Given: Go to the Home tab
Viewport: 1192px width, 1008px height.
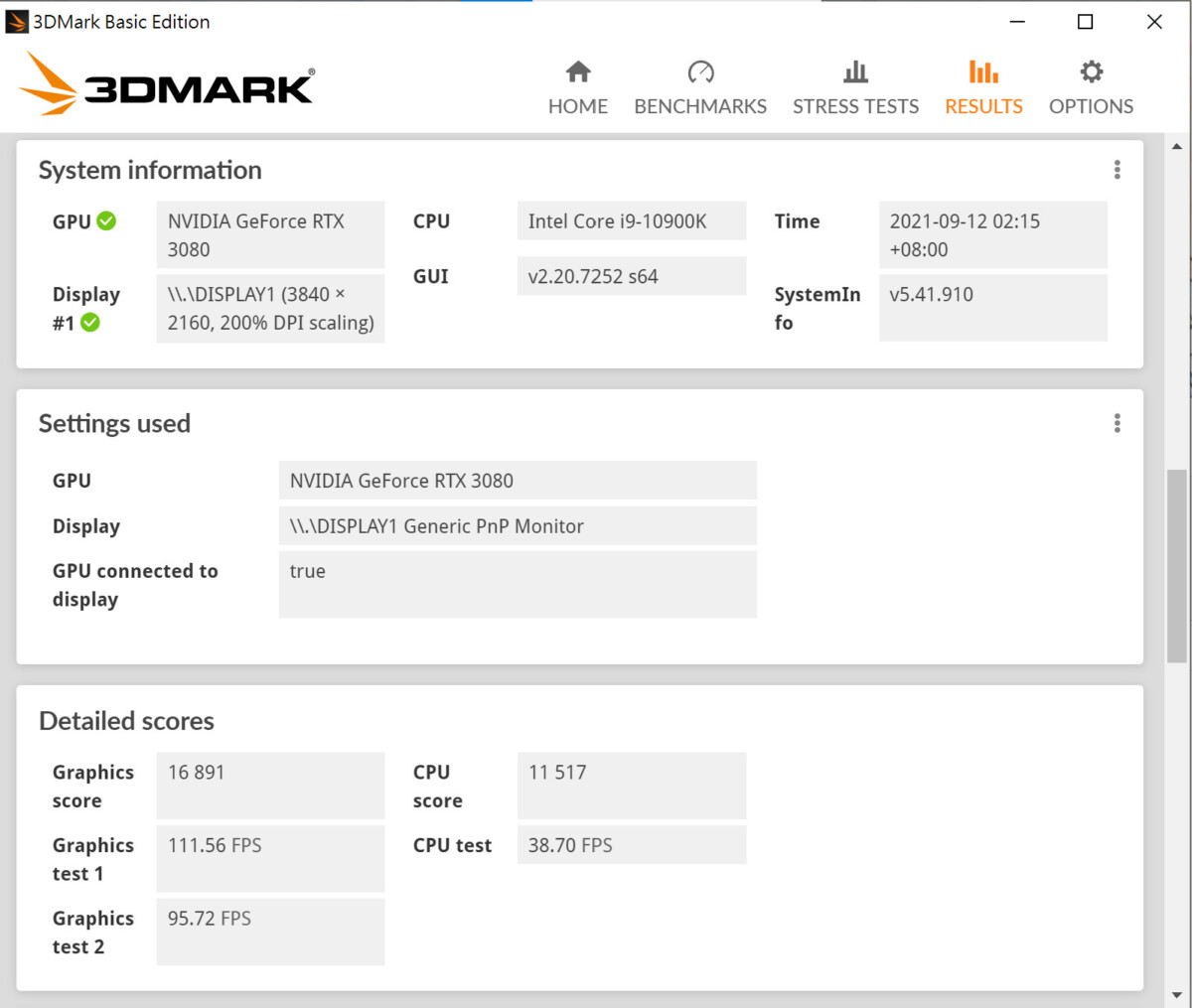Looking at the screenshot, I should click(x=578, y=87).
